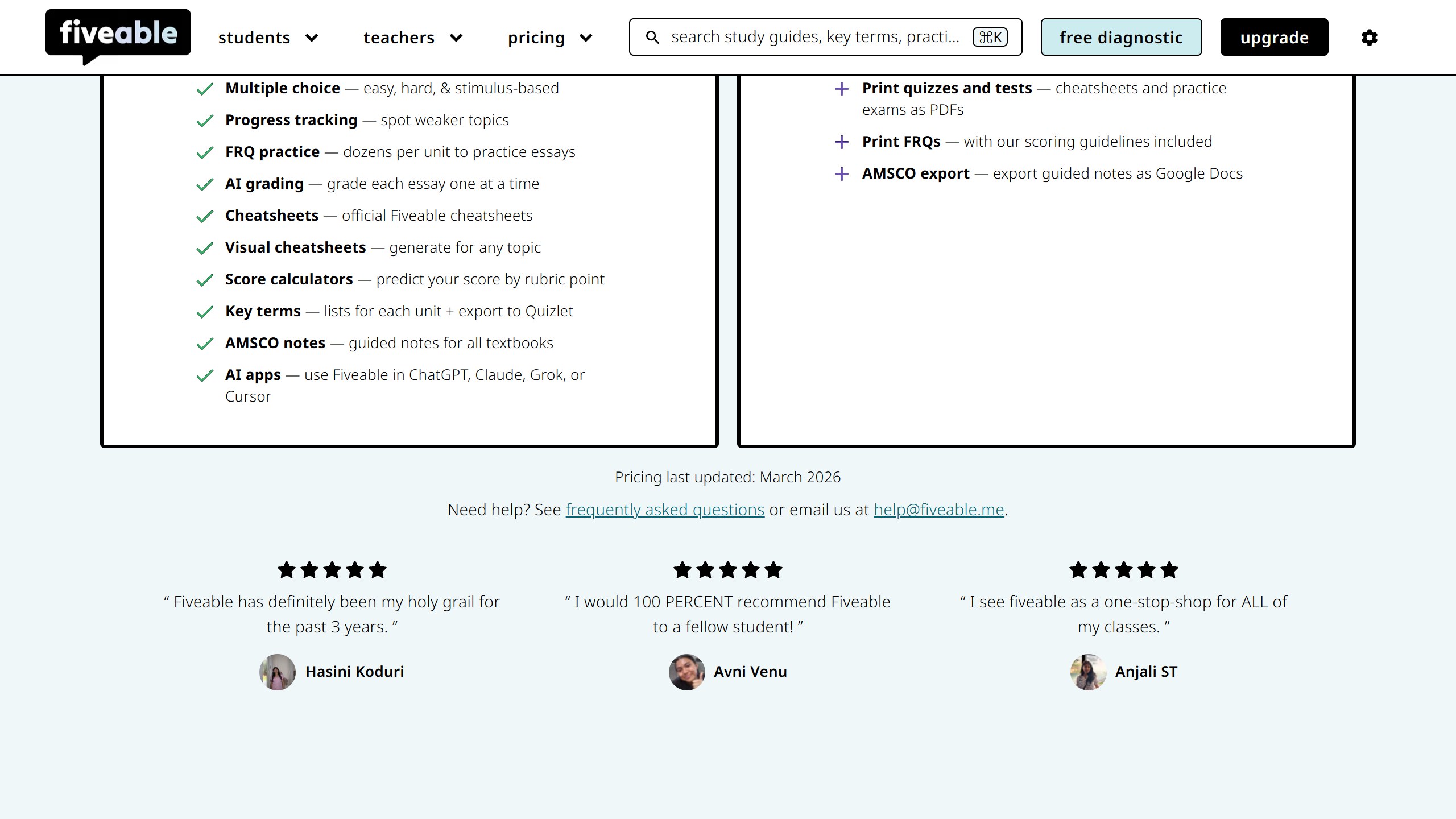Click the Visual cheatsheets feature text
1456x819 pixels.
click(383, 247)
